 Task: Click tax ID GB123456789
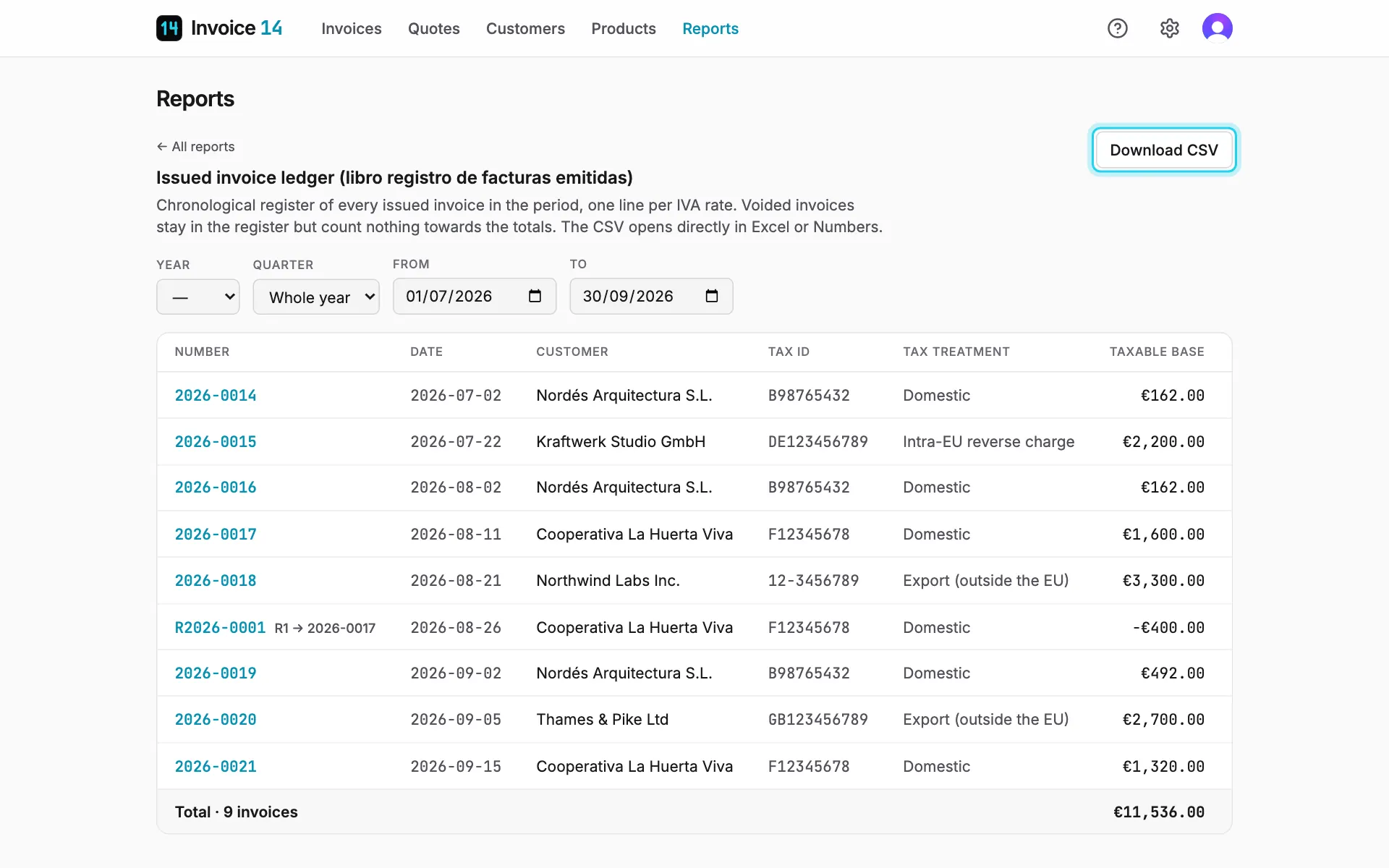(x=817, y=719)
